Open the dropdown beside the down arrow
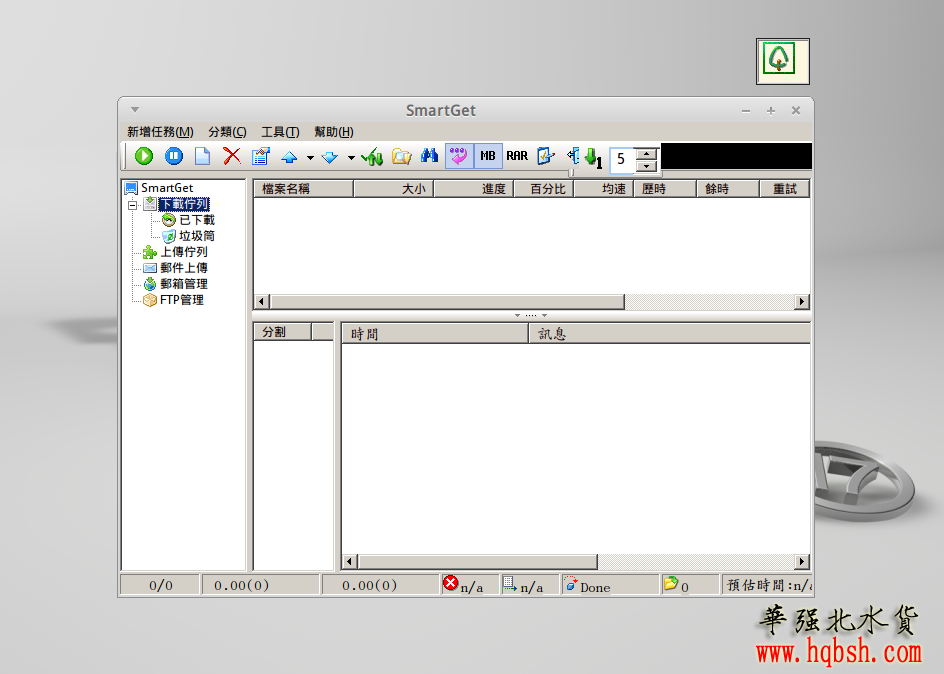 click(x=351, y=158)
